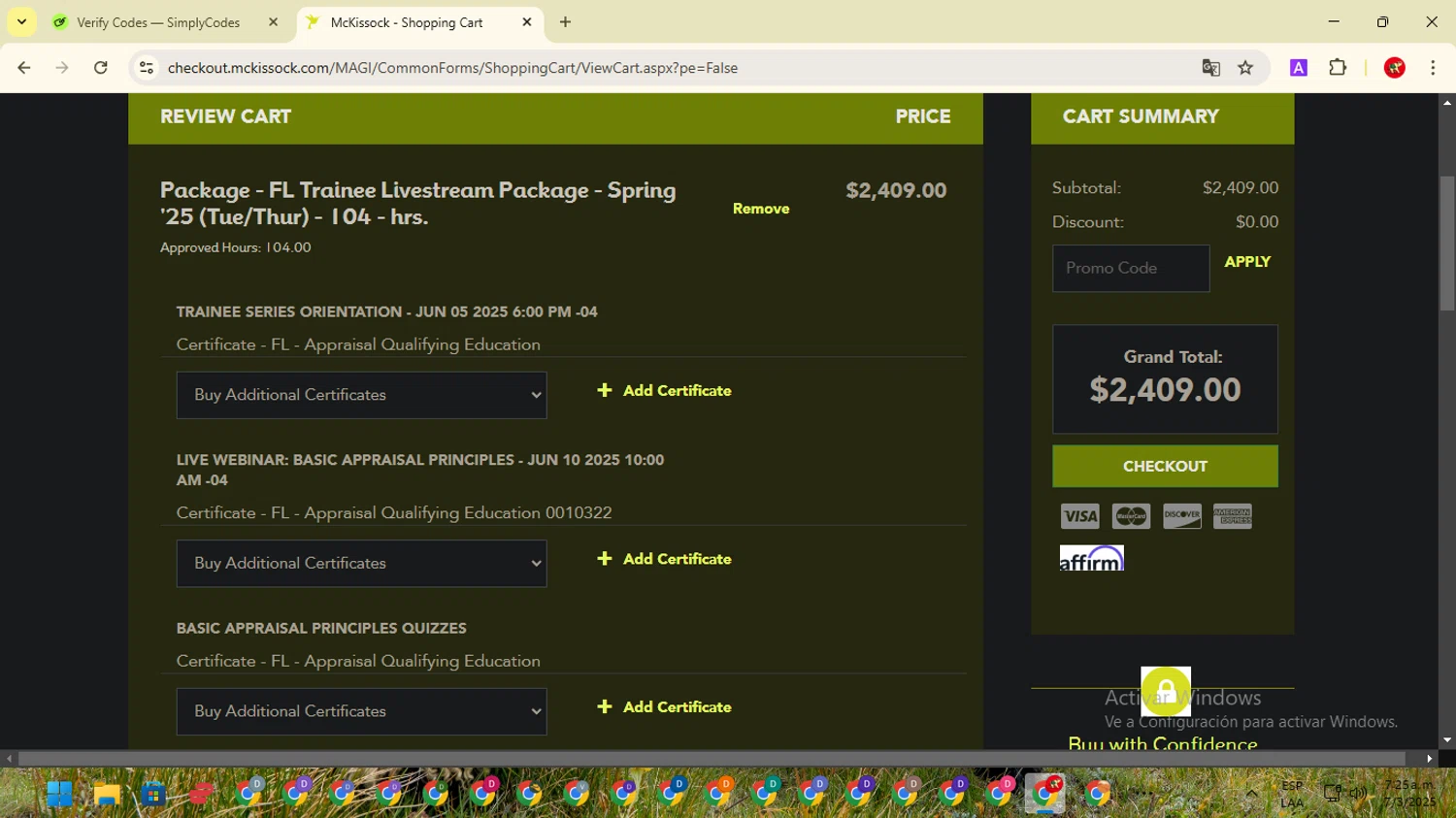Open the taskbar clock and date
This screenshot has width=1456, height=818.
point(1409,794)
